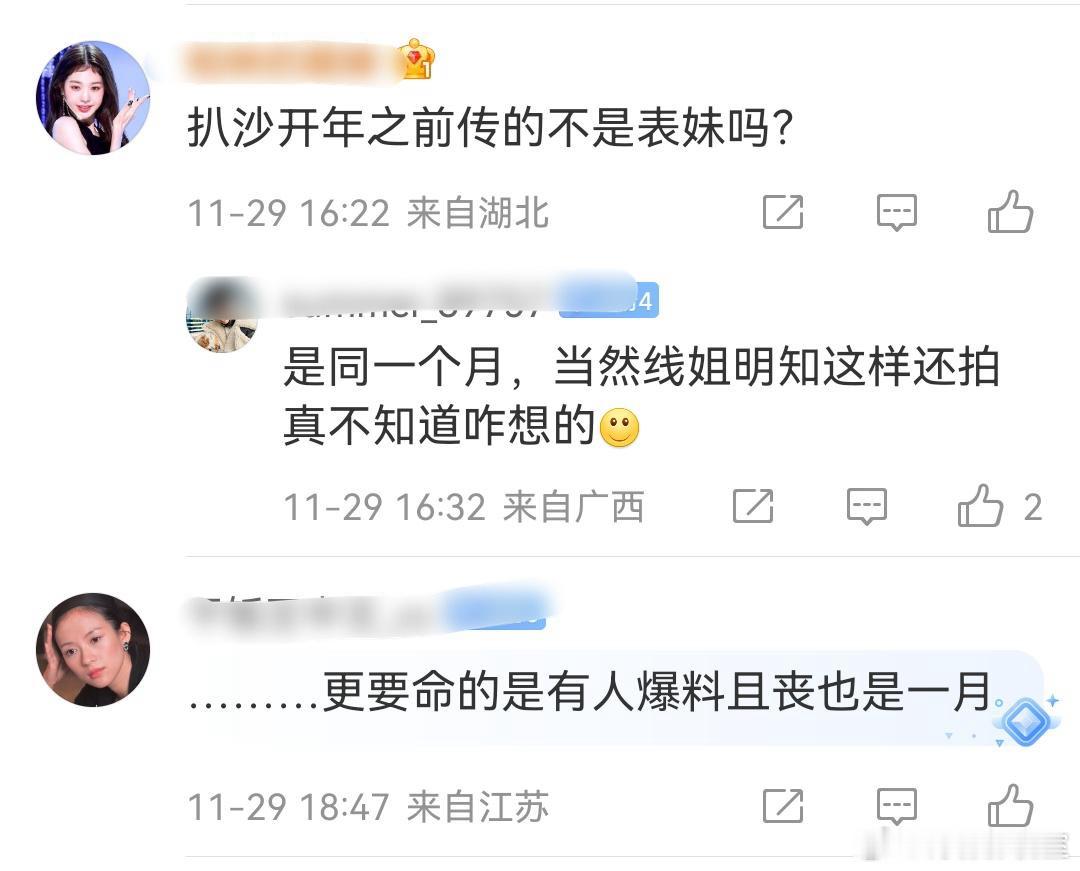Share the 18:47 comment from 江苏

coord(783,806)
